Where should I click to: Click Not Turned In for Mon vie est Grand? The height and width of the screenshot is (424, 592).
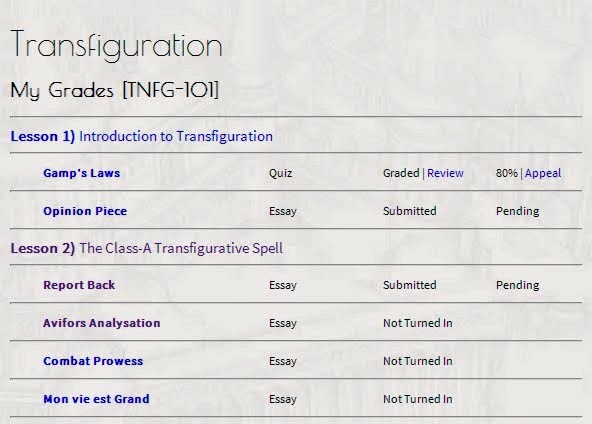(418, 399)
